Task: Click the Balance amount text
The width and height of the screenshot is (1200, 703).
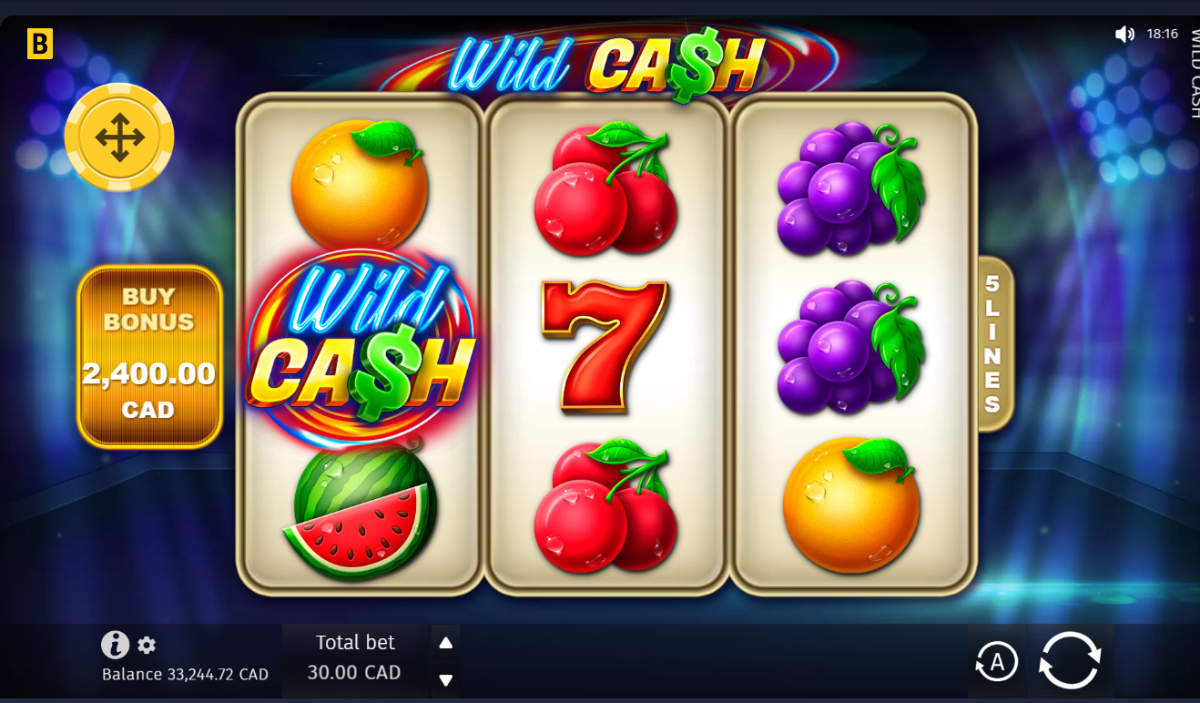Action: click(x=185, y=674)
